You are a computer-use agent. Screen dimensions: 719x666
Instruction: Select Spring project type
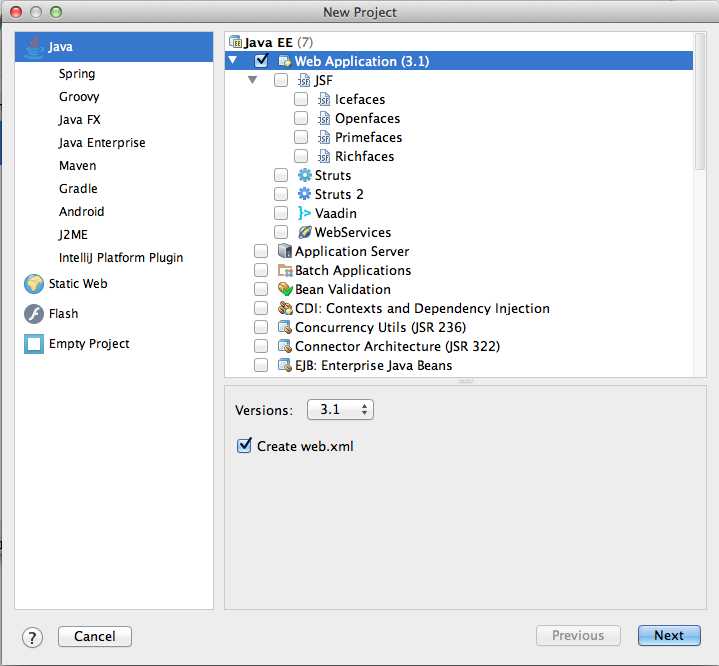pos(77,74)
